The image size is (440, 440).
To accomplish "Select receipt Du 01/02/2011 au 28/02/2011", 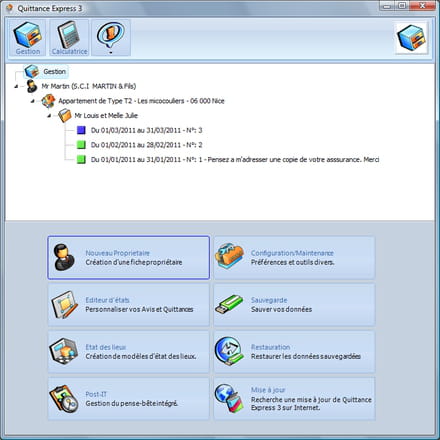I will tap(146, 145).
